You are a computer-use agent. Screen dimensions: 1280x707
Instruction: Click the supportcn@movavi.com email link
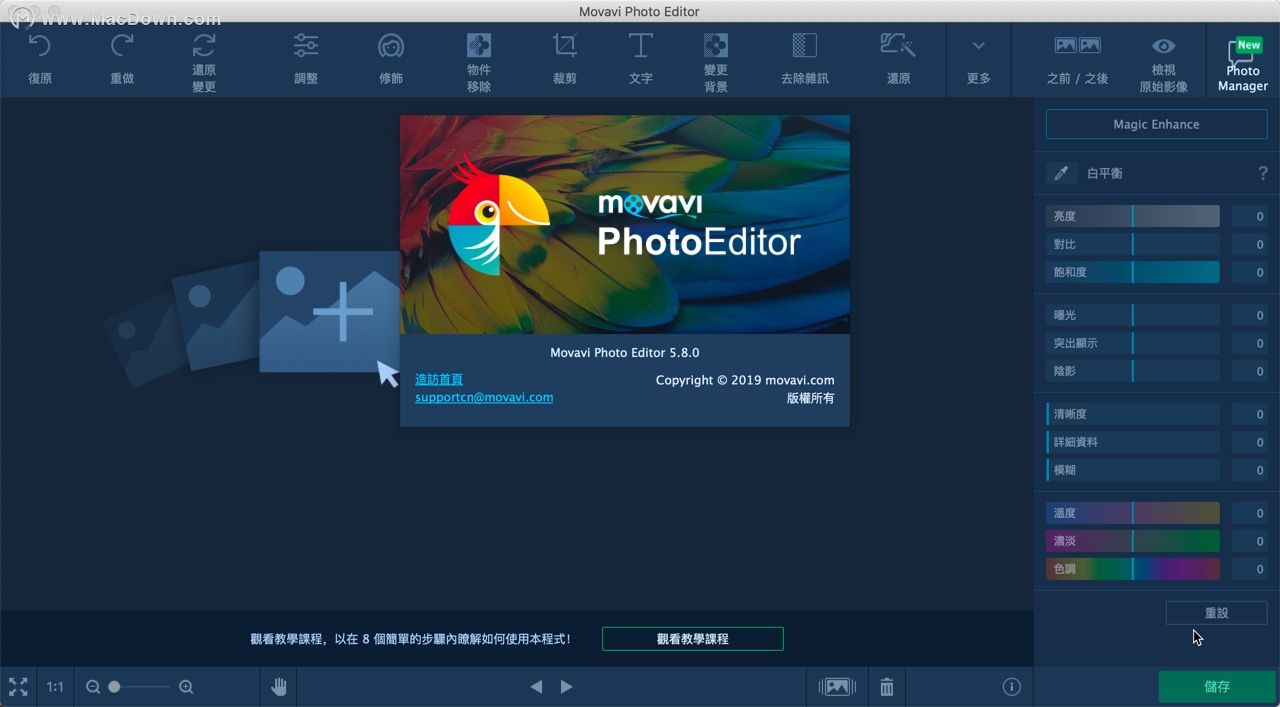coord(484,397)
